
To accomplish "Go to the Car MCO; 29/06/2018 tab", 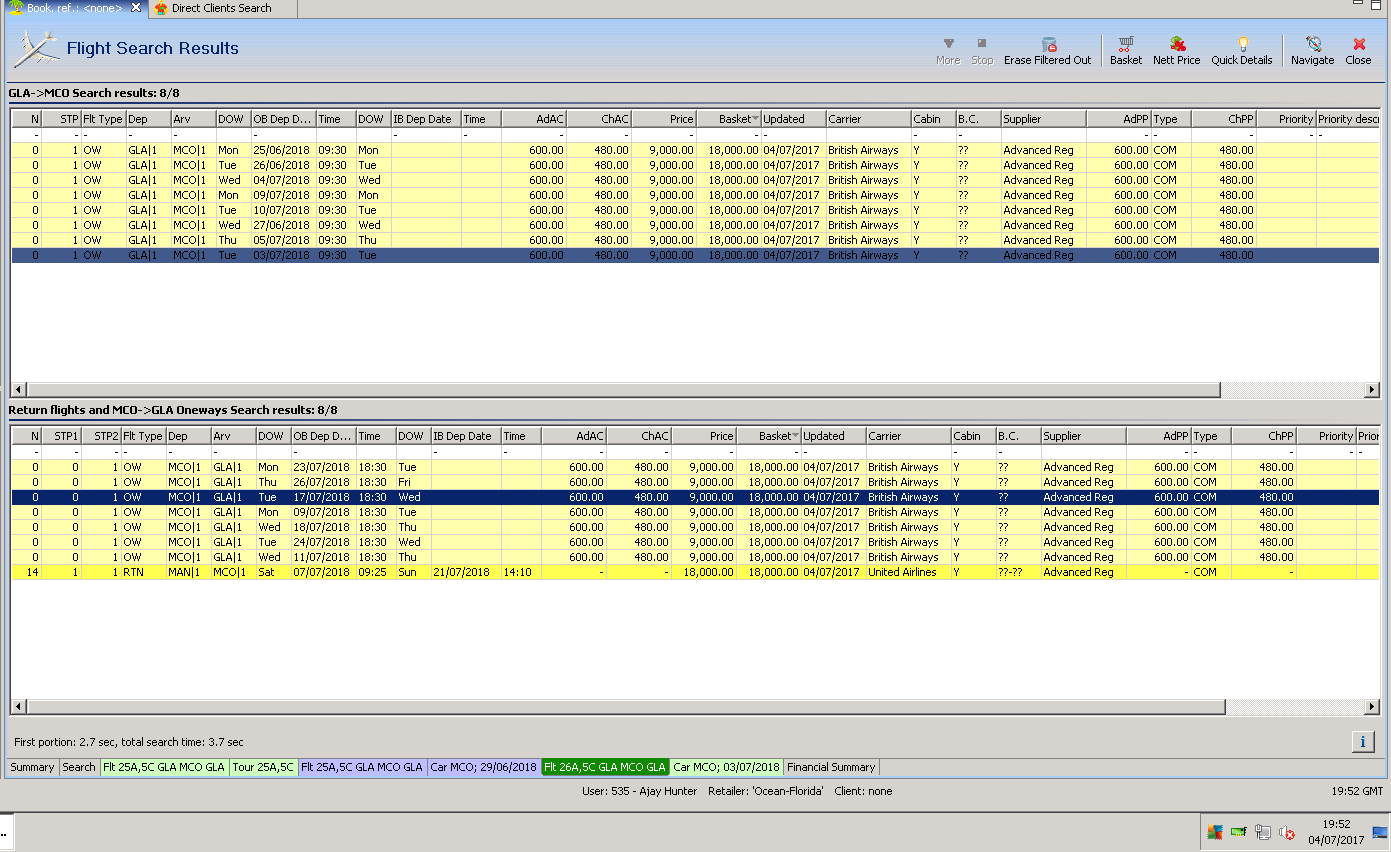I will tap(483, 767).
